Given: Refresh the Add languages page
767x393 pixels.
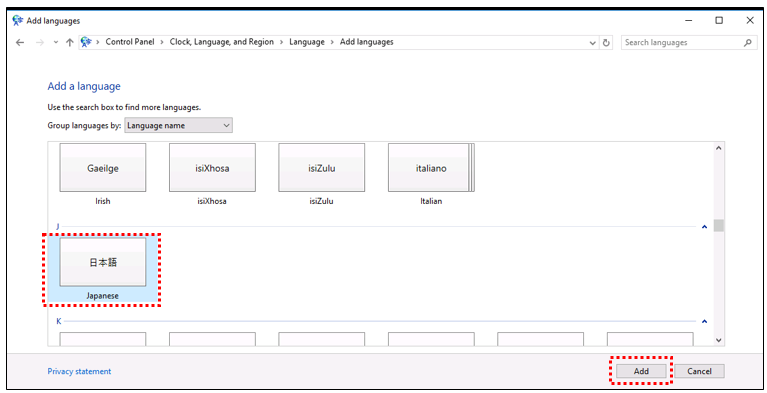Looking at the screenshot, I should click(x=606, y=43).
